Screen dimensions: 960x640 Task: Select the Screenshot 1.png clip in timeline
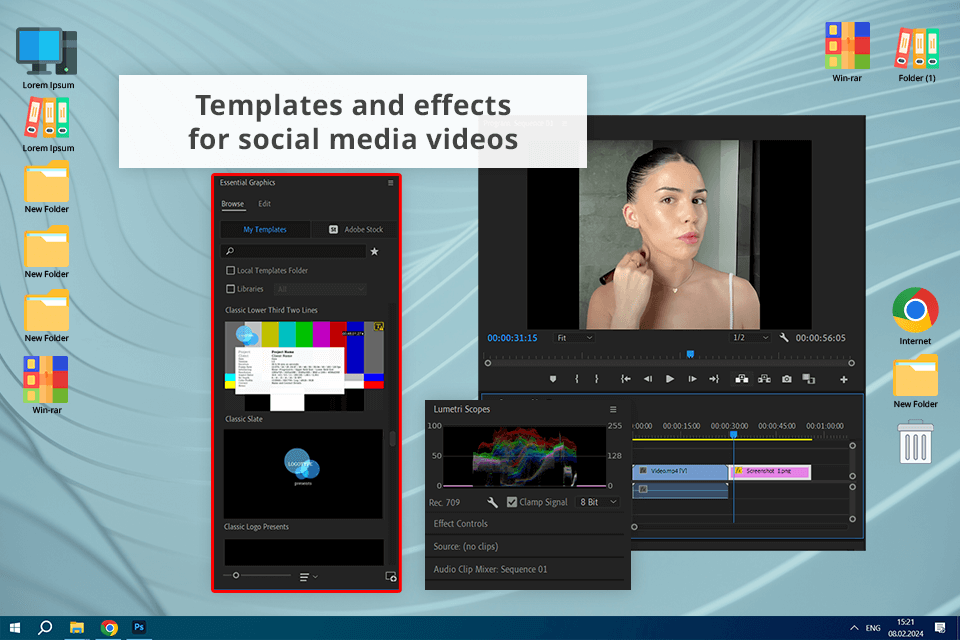tap(770, 472)
